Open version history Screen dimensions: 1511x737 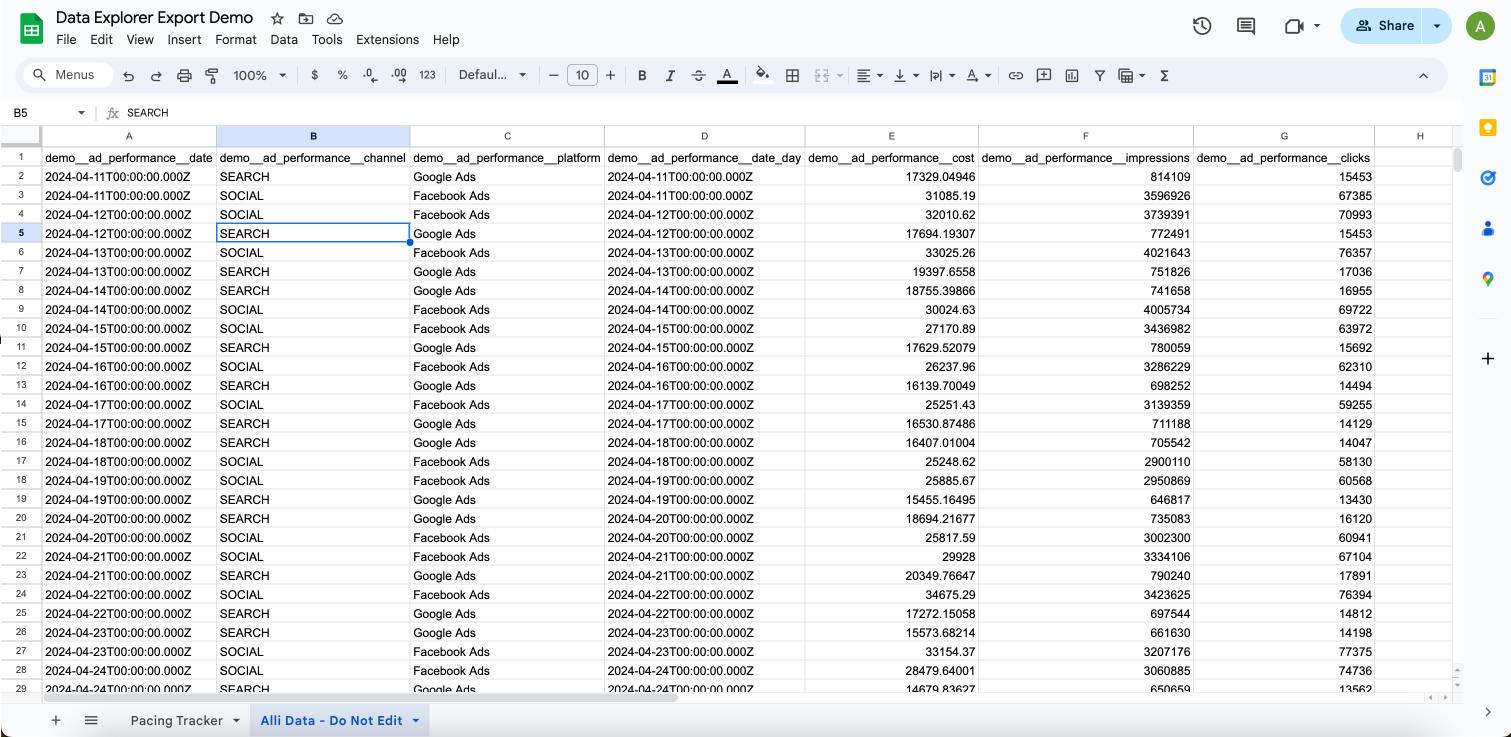pyautogui.click(x=1202, y=26)
